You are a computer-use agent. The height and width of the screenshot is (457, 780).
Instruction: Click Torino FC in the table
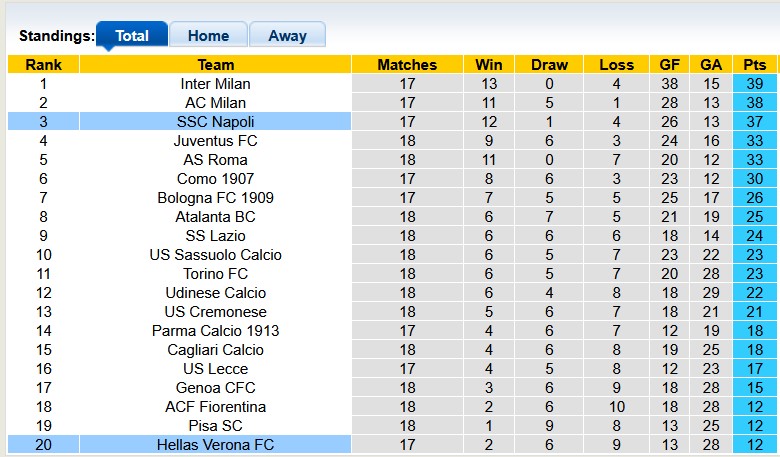click(216, 274)
